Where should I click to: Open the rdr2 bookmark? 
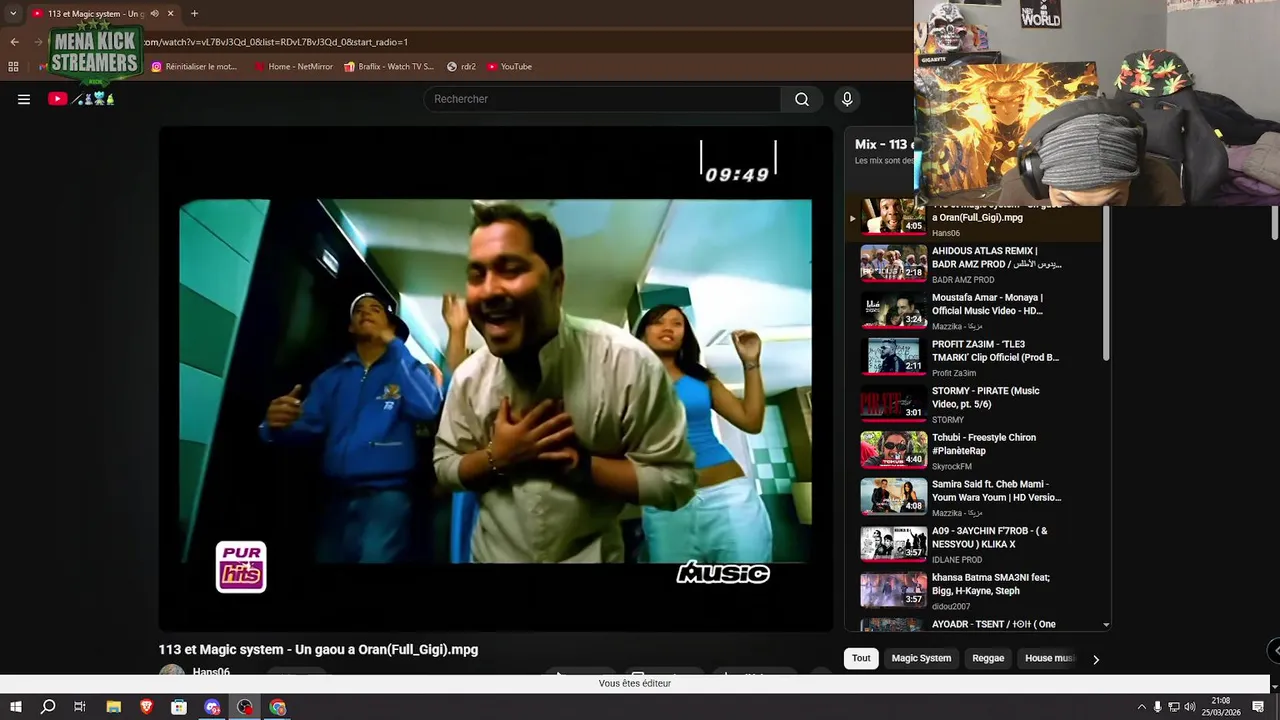(x=461, y=67)
